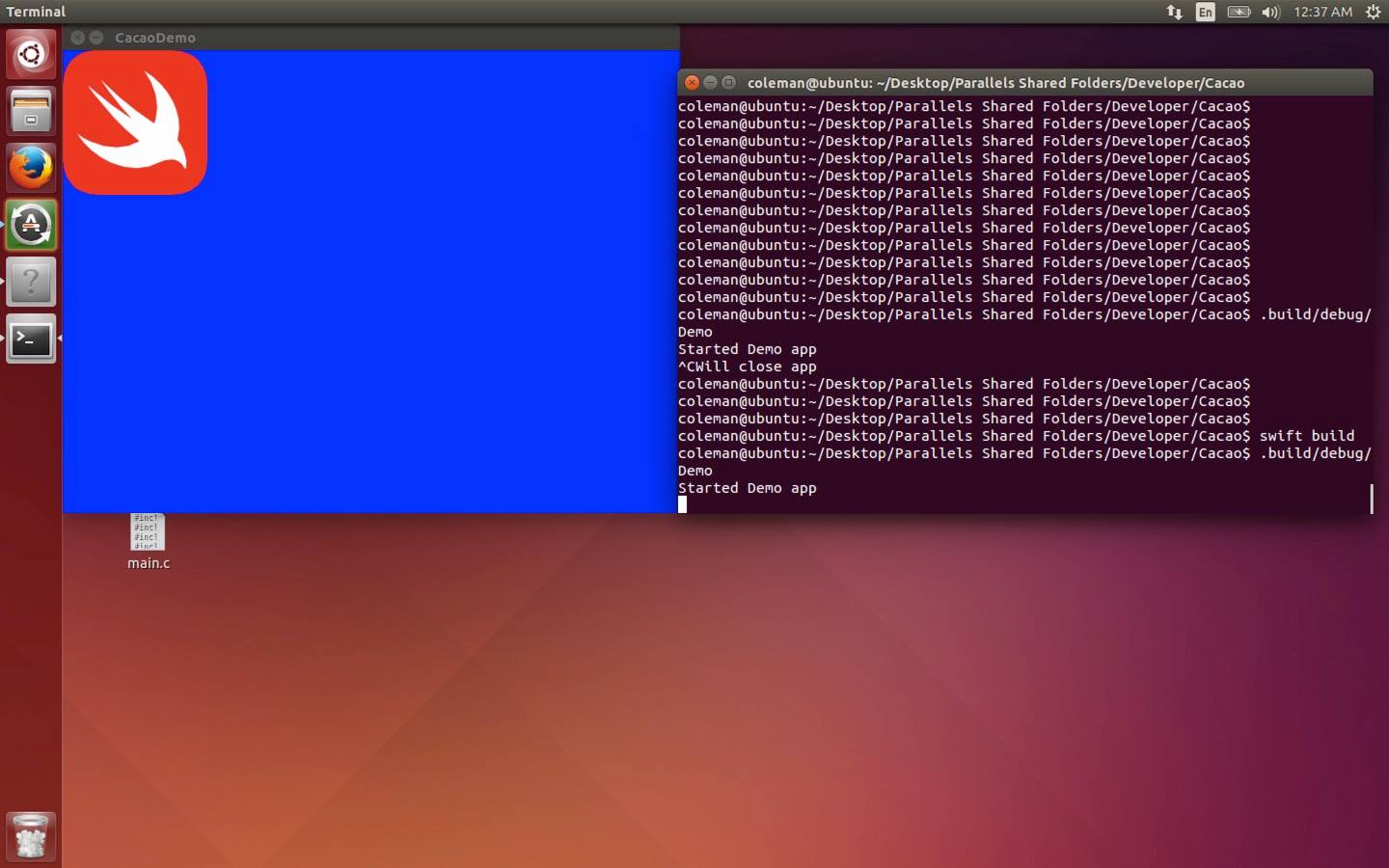The image size is (1389, 868).
Task: Click the terminal window title bar text
Action: click(995, 83)
